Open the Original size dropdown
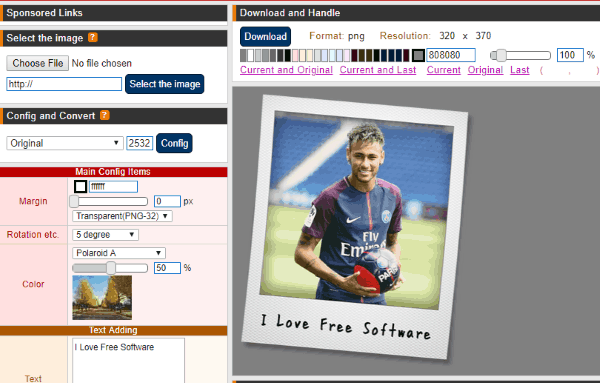Viewport: 600px width, 383px height. [65, 143]
